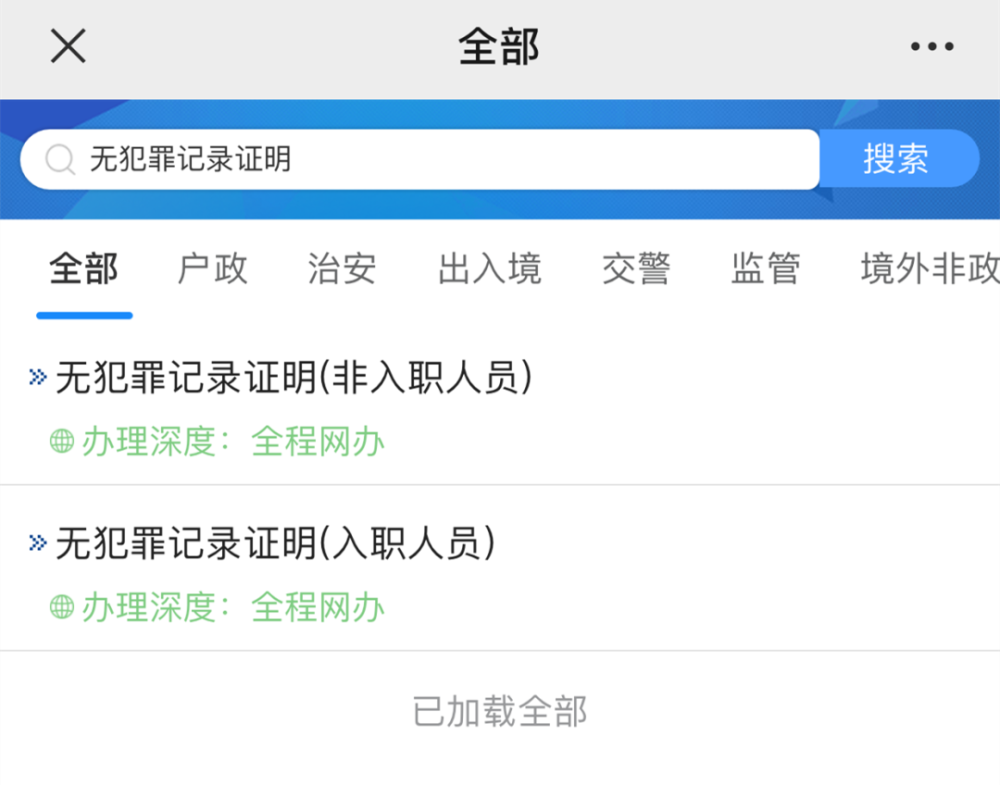Click double-arrow icon beside 非入职人员 item
This screenshot has width=1000, height=785.
click(38, 377)
